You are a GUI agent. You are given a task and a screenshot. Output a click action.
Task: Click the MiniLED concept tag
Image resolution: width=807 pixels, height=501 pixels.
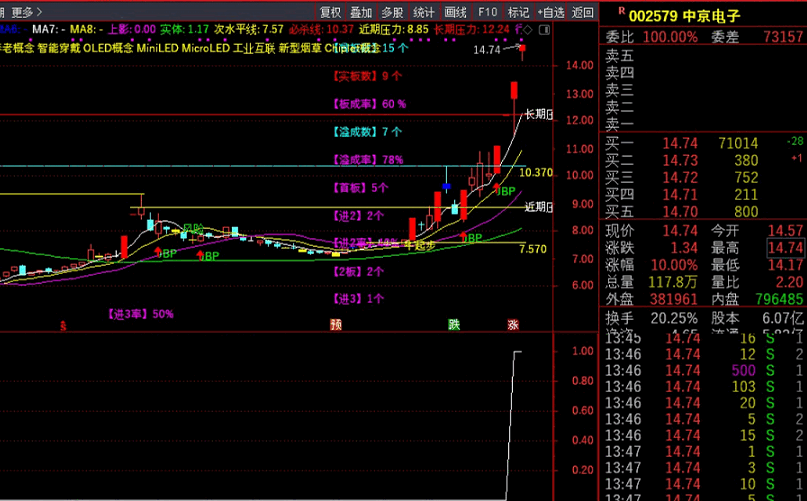coord(157,48)
